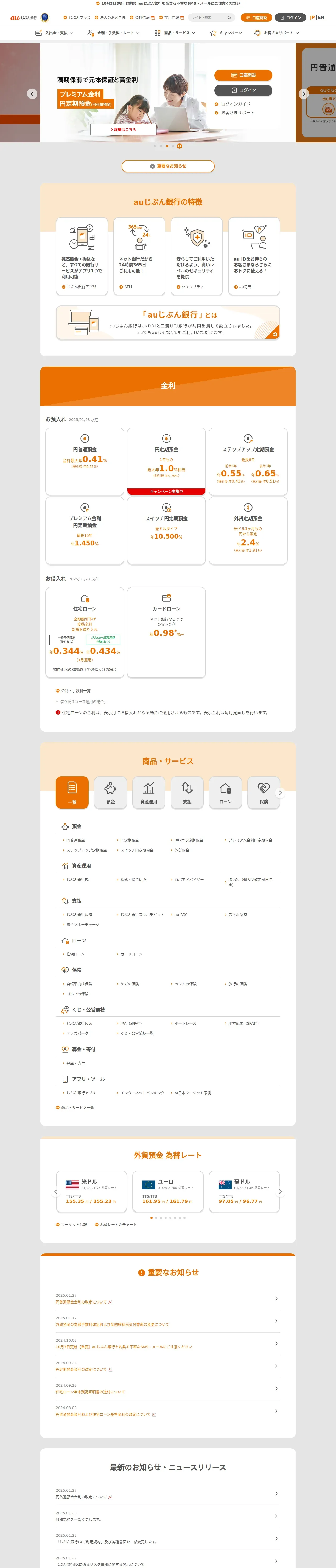
Task: Click the Australian flag on 豪ドル card
Action: (x=225, y=1185)
